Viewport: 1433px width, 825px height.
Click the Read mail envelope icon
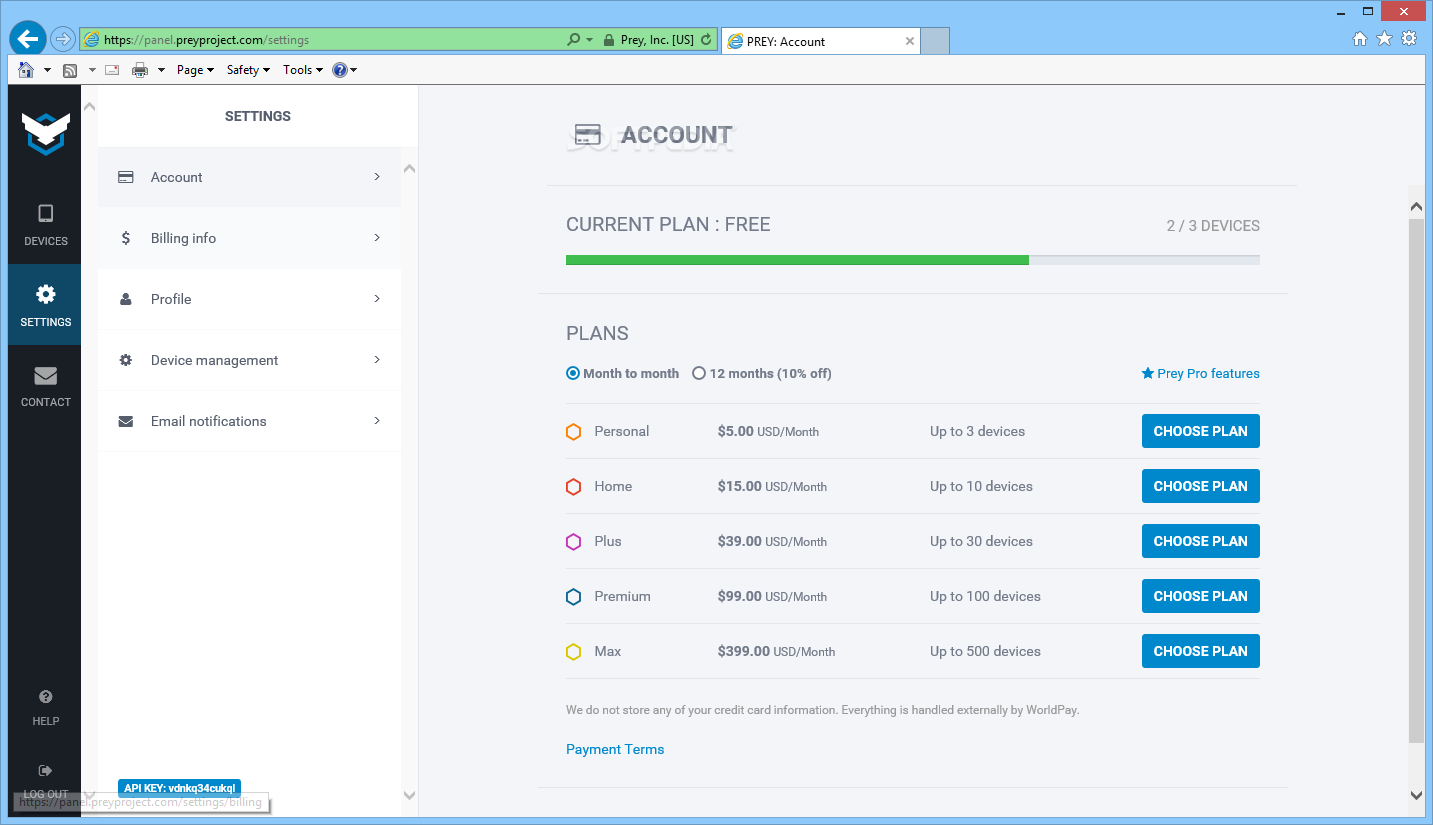click(112, 70)
